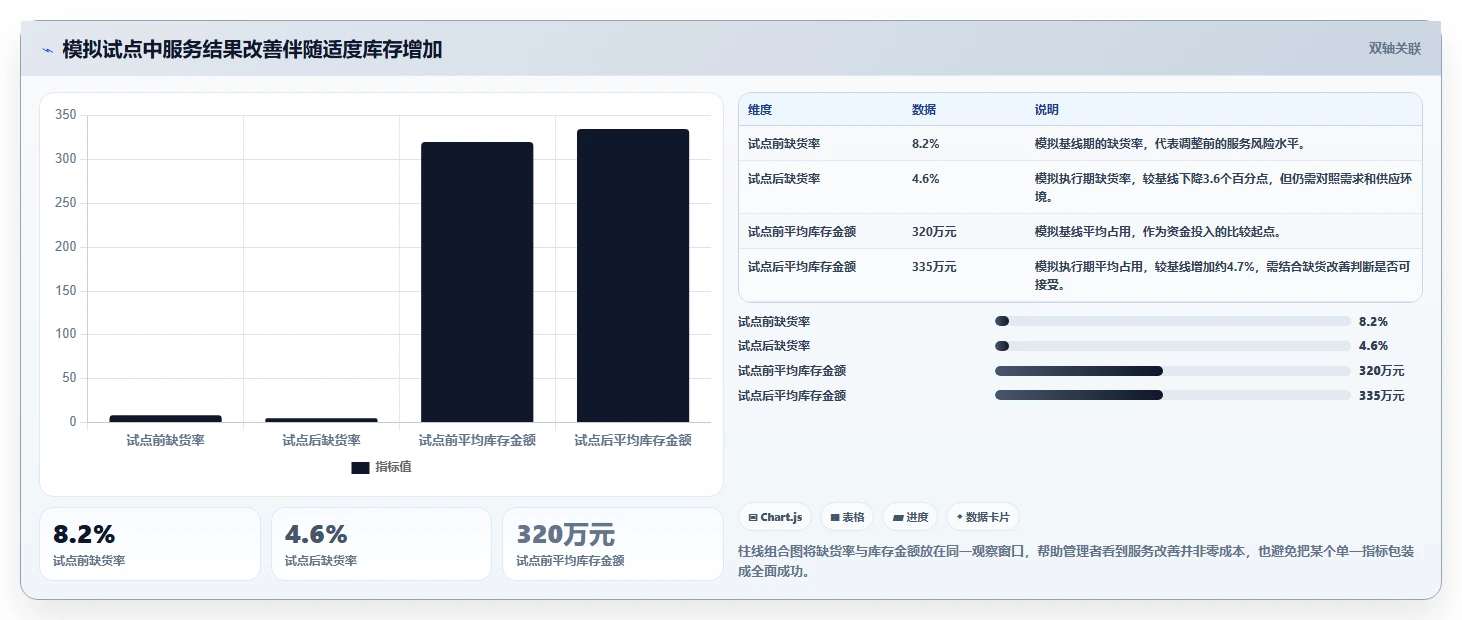Viewport: 1462px width, 620px height.
Task: Open the 4.6% 试点后缺货率 stat card
Action: tap(381, 544)
